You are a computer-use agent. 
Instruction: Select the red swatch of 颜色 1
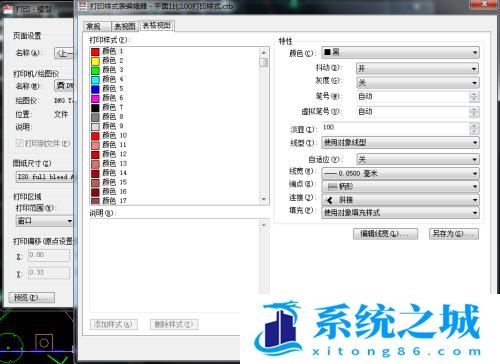(x=95, y=52)
